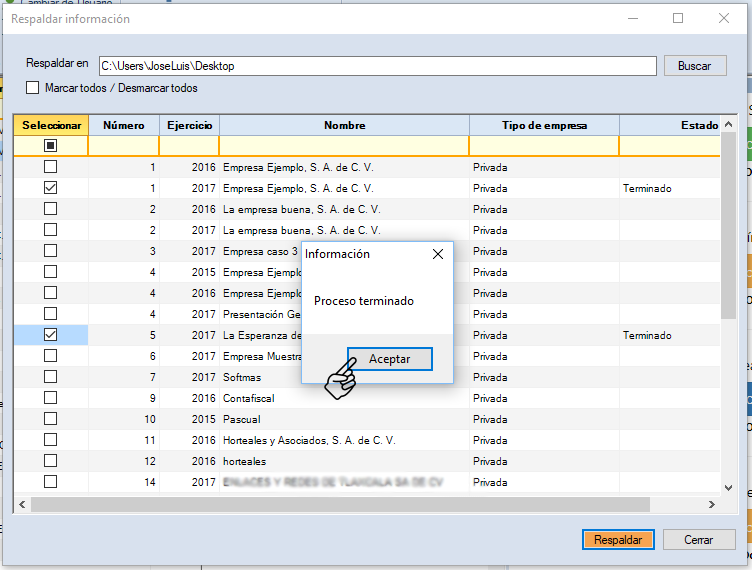The image size is (752, 570).
Task: Uncheck Empresa Ejemplo 2017 row checkbox
Action: click(50, 188)
